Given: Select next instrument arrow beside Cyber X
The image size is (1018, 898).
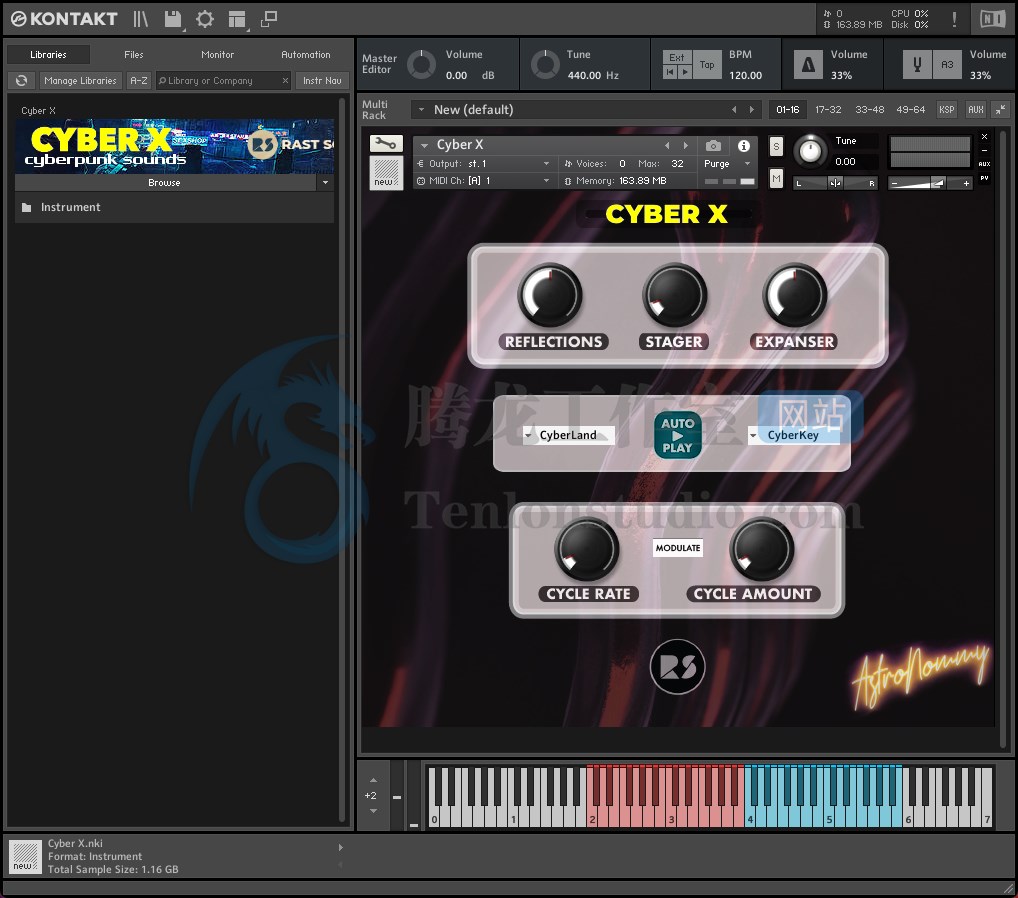Looking at the screenshot, I should click(x=686, y=145).
